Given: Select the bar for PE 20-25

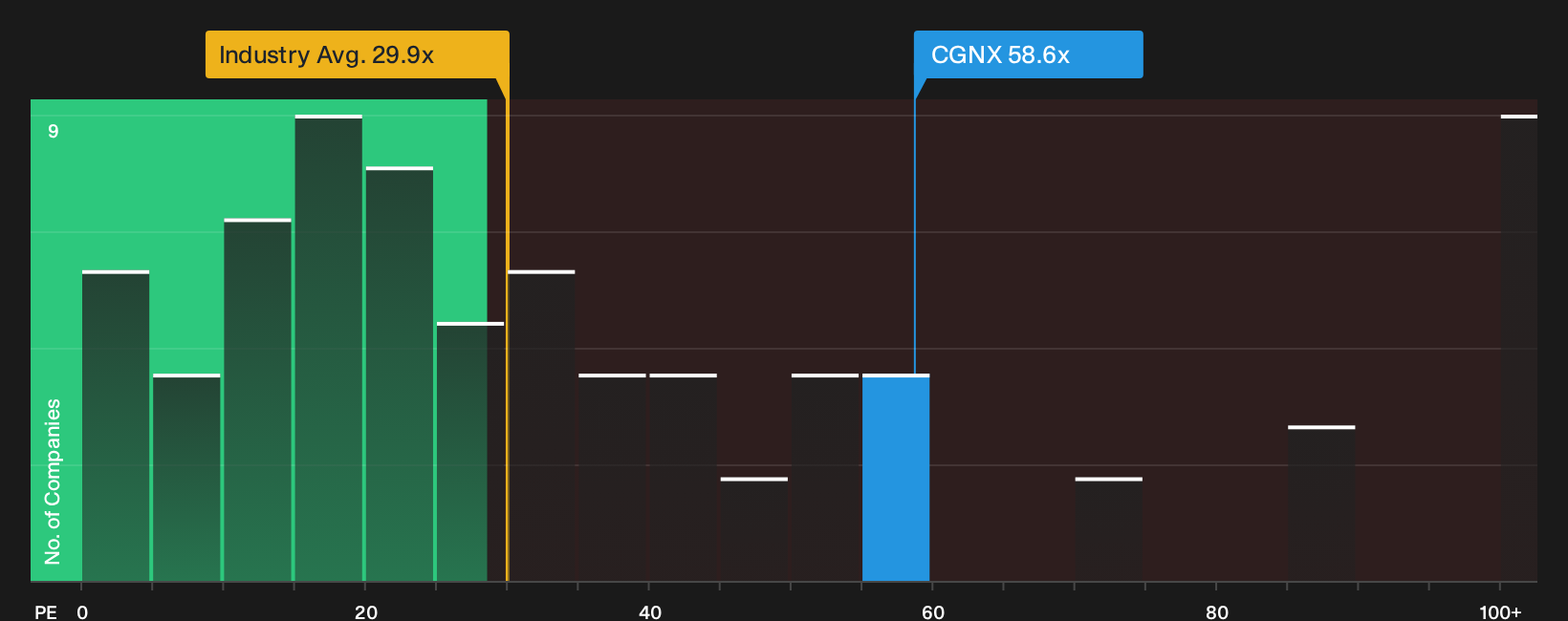Looking at the screenshot, I should tap(400, 374).
